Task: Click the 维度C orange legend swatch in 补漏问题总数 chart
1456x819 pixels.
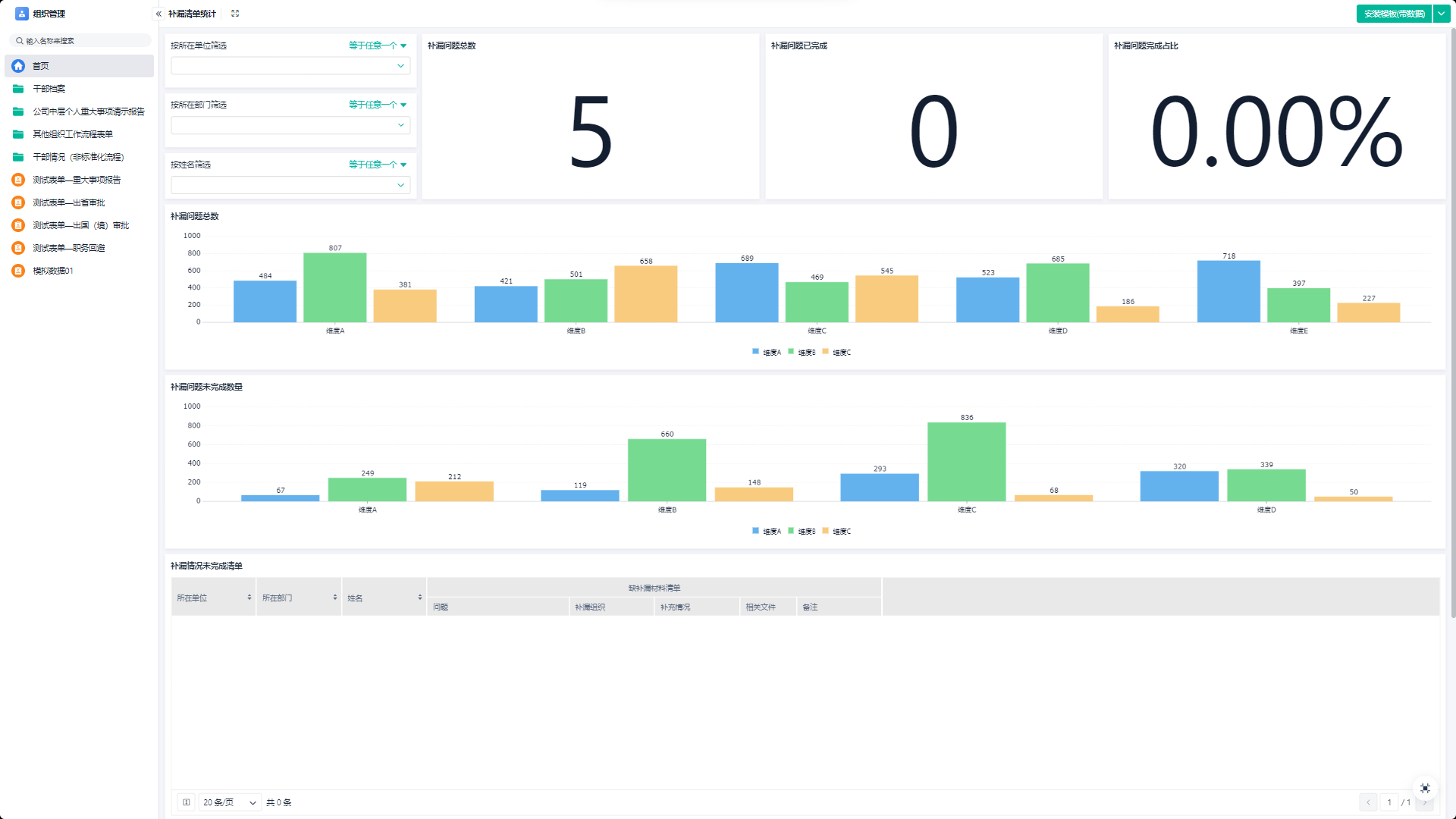Action: [825, 352]
